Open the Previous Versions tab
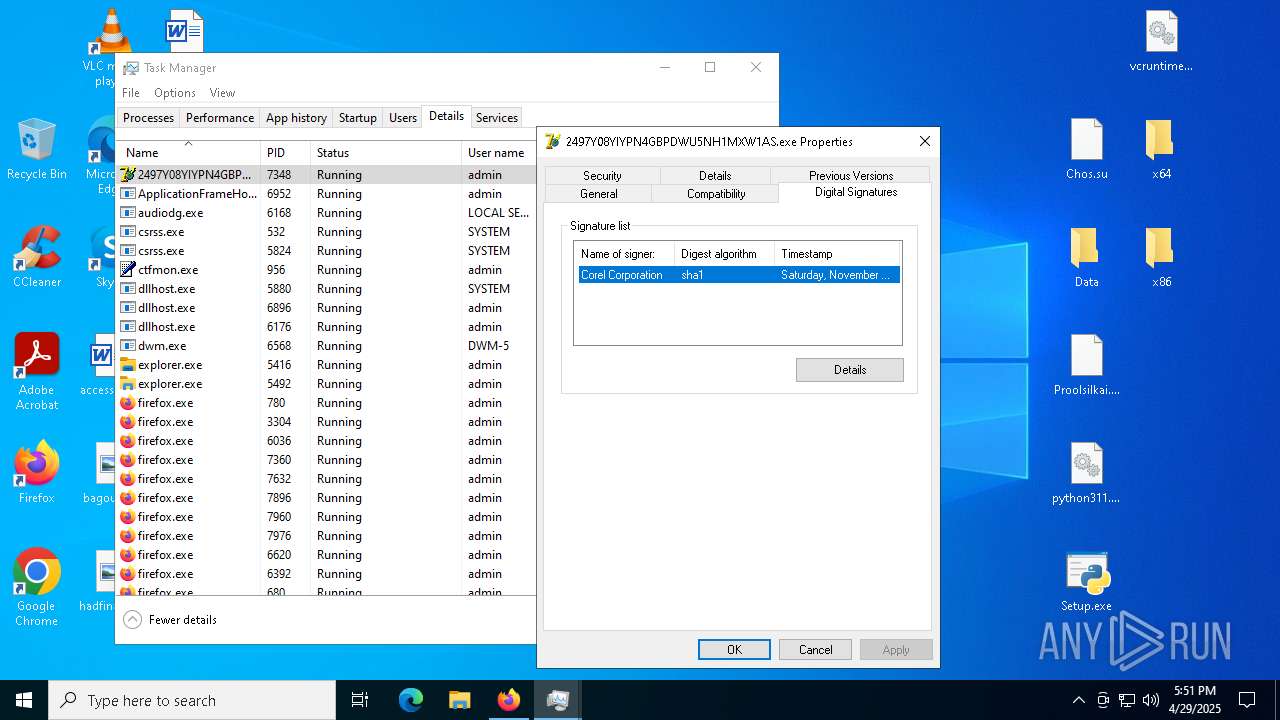This screenshot has height=720, width=1280. 851,175
